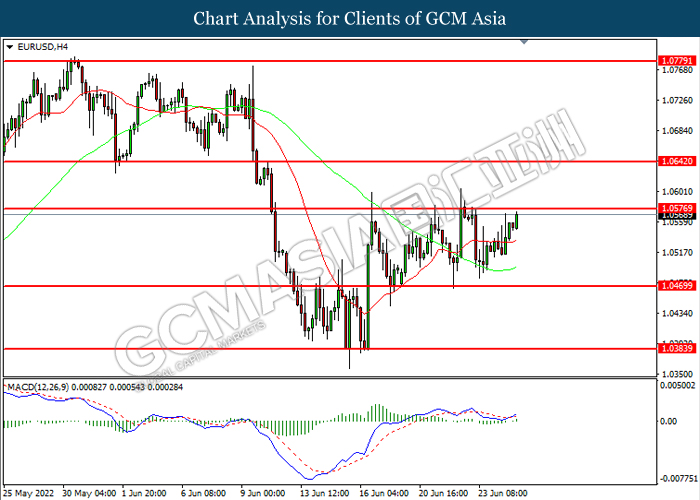Click the 13 Jun 12:00 time label
This screenshot has height=500, width=700.
[324, 493]
